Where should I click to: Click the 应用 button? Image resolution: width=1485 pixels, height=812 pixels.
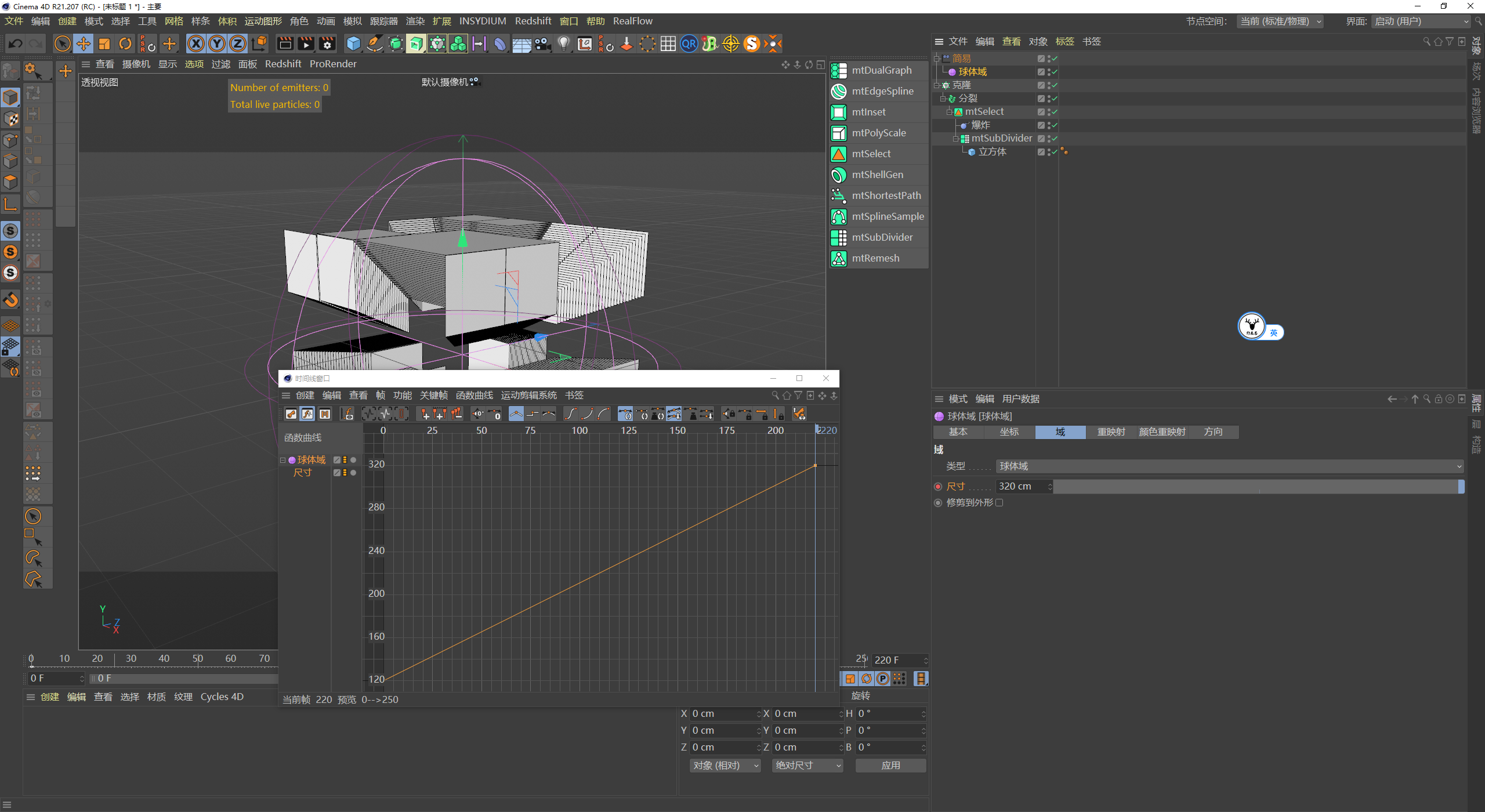890,766
